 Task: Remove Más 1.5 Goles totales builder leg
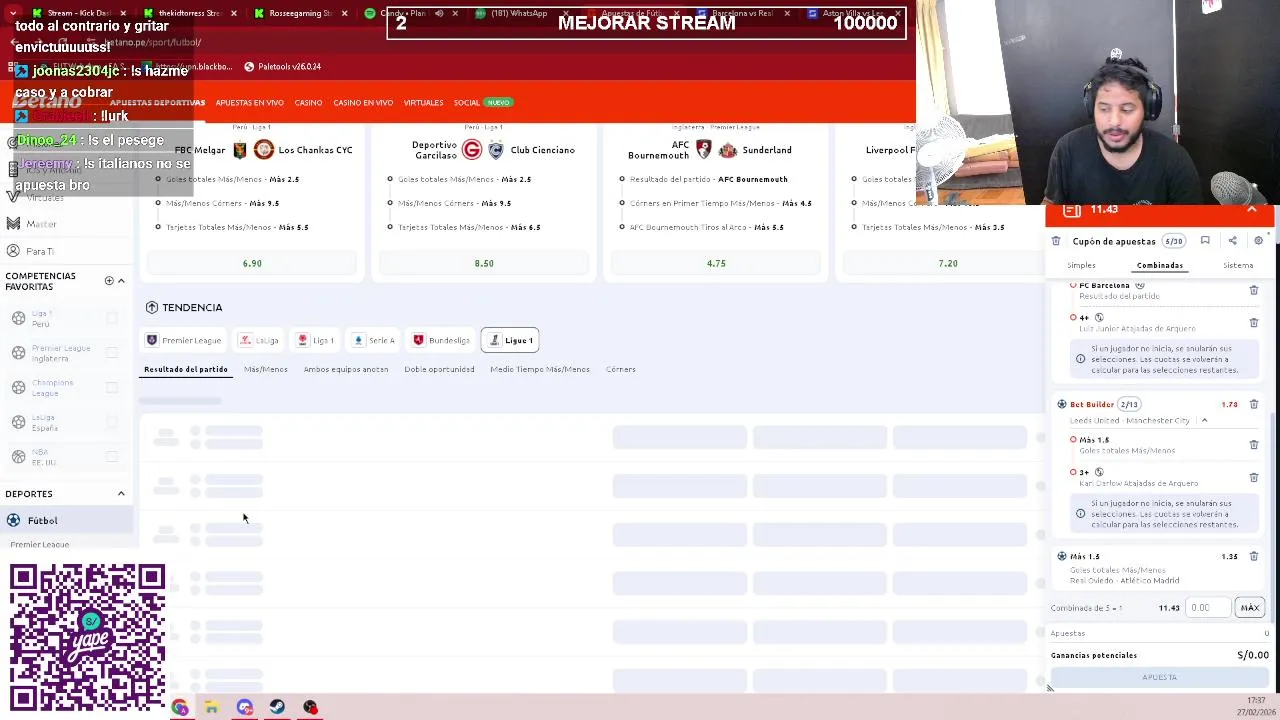(x=1253, y=444)
